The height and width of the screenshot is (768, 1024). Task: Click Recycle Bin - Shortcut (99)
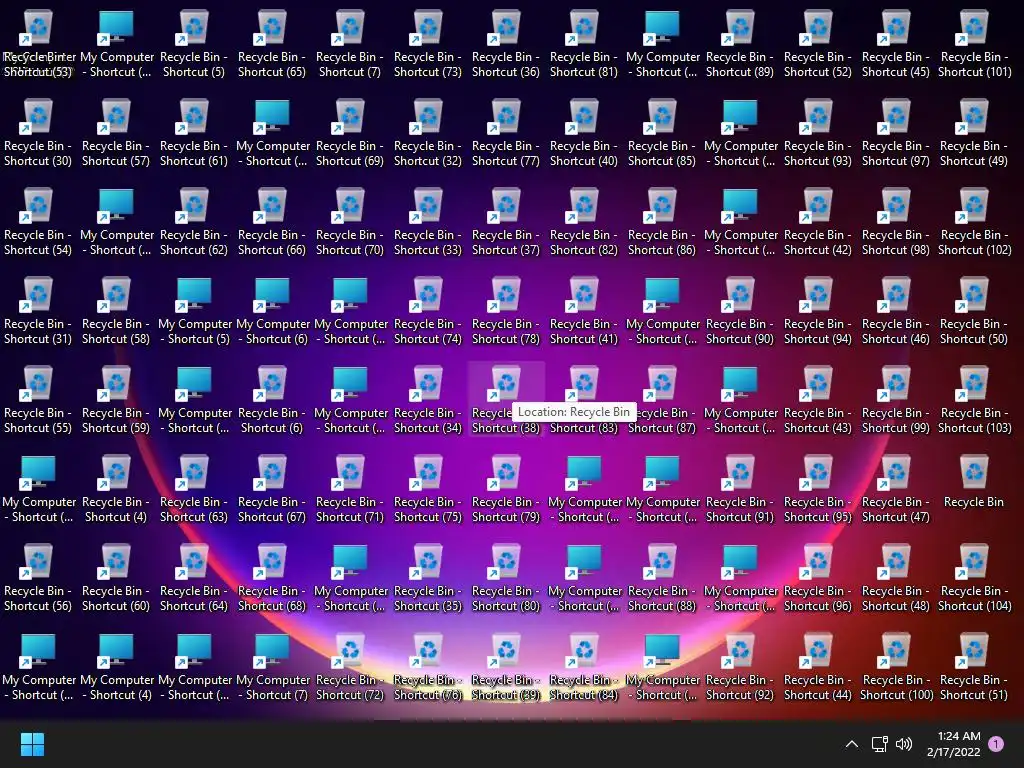pyautogui.click(x=895, y=400)
